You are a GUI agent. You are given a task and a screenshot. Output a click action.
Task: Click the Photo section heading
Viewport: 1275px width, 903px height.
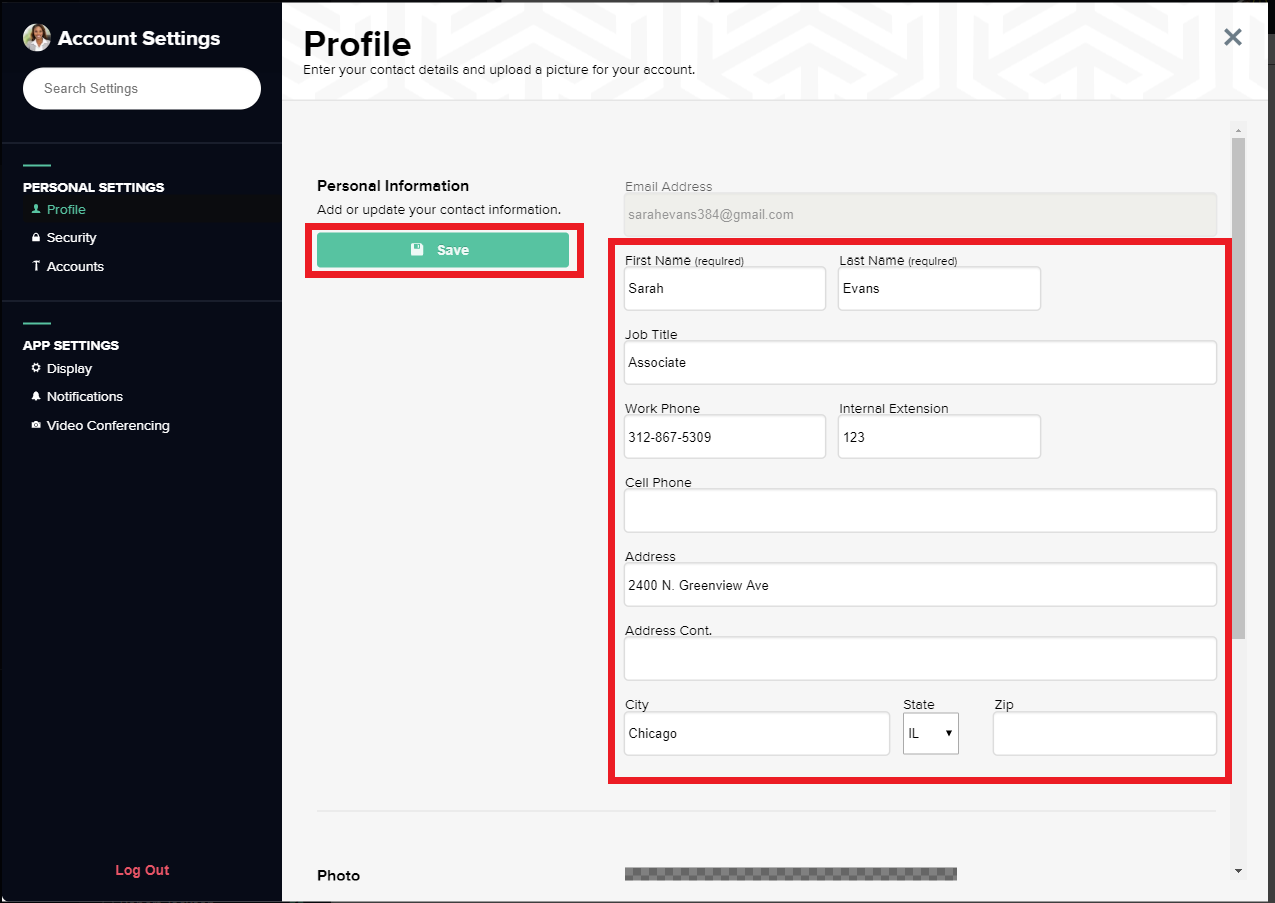tap(338, 876)
